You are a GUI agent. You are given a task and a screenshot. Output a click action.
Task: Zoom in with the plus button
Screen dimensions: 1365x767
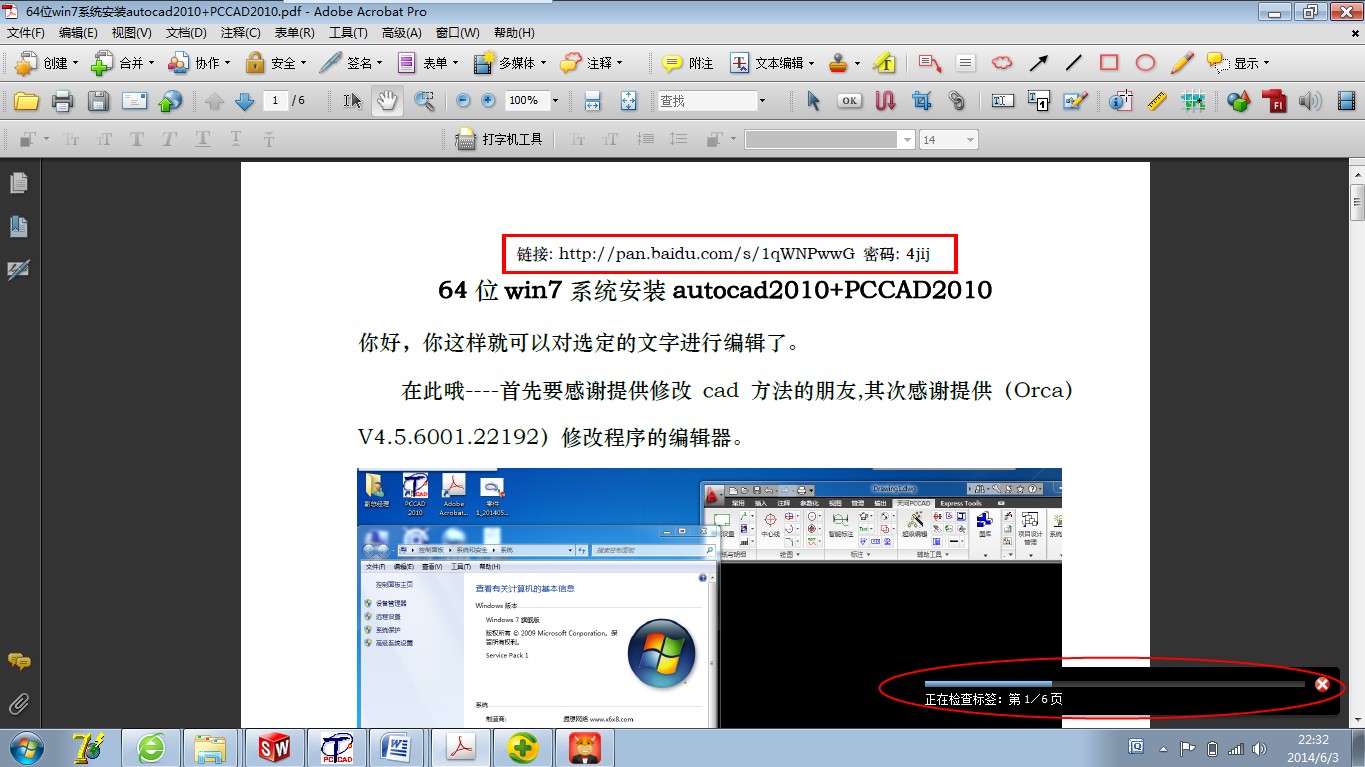pos(488,101)
